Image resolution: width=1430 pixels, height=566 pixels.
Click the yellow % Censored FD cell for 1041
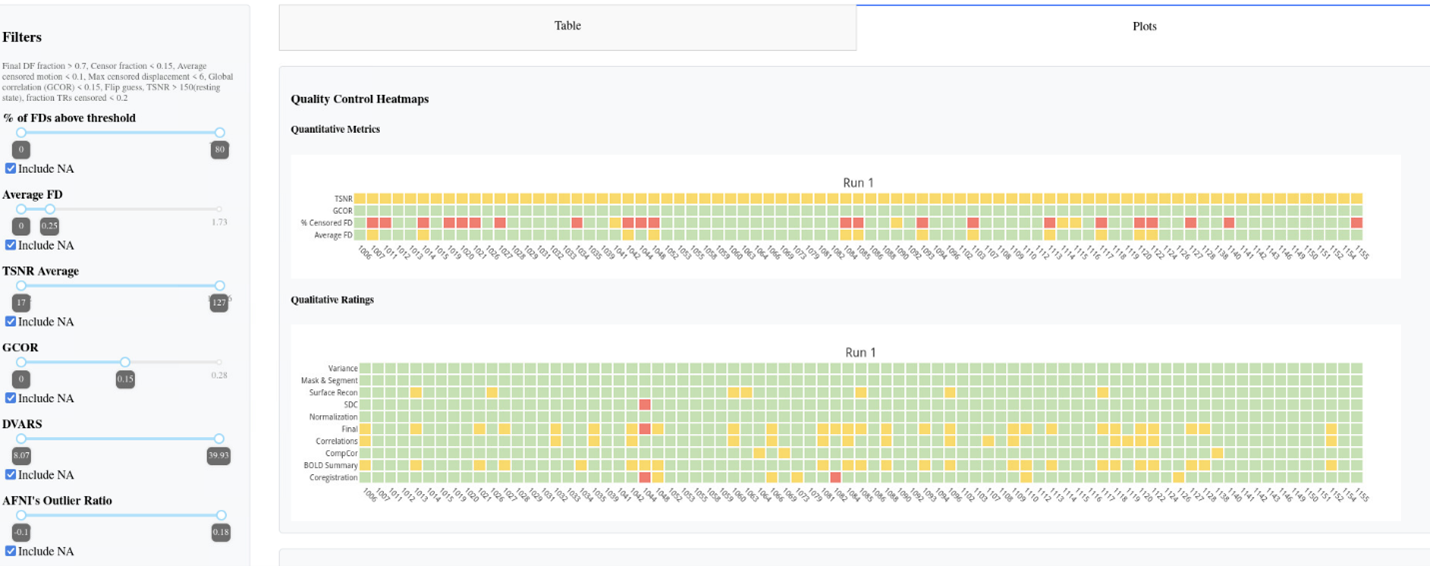click(615, 222)
